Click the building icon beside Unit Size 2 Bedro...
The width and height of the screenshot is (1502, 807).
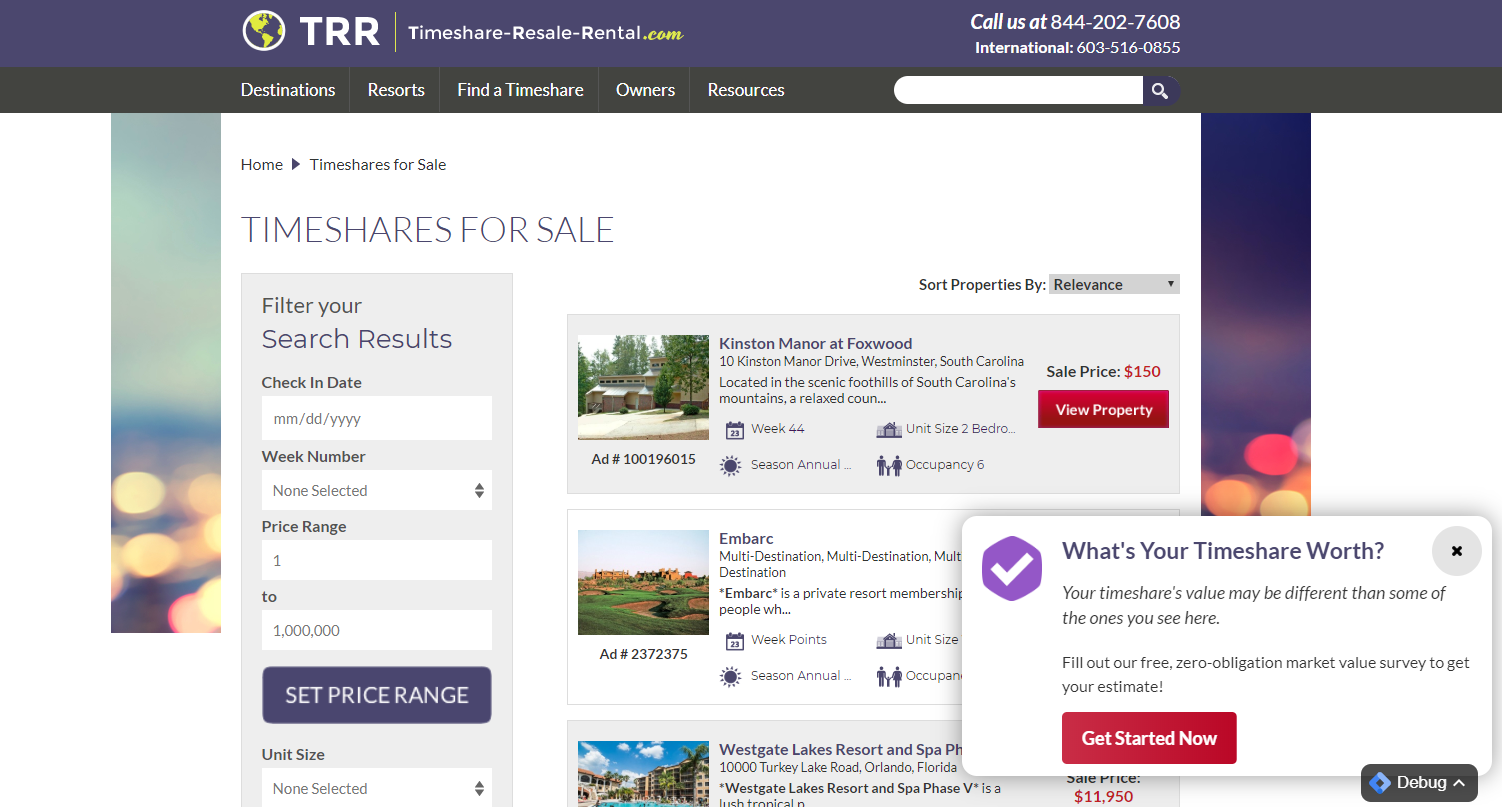[889, 429]
